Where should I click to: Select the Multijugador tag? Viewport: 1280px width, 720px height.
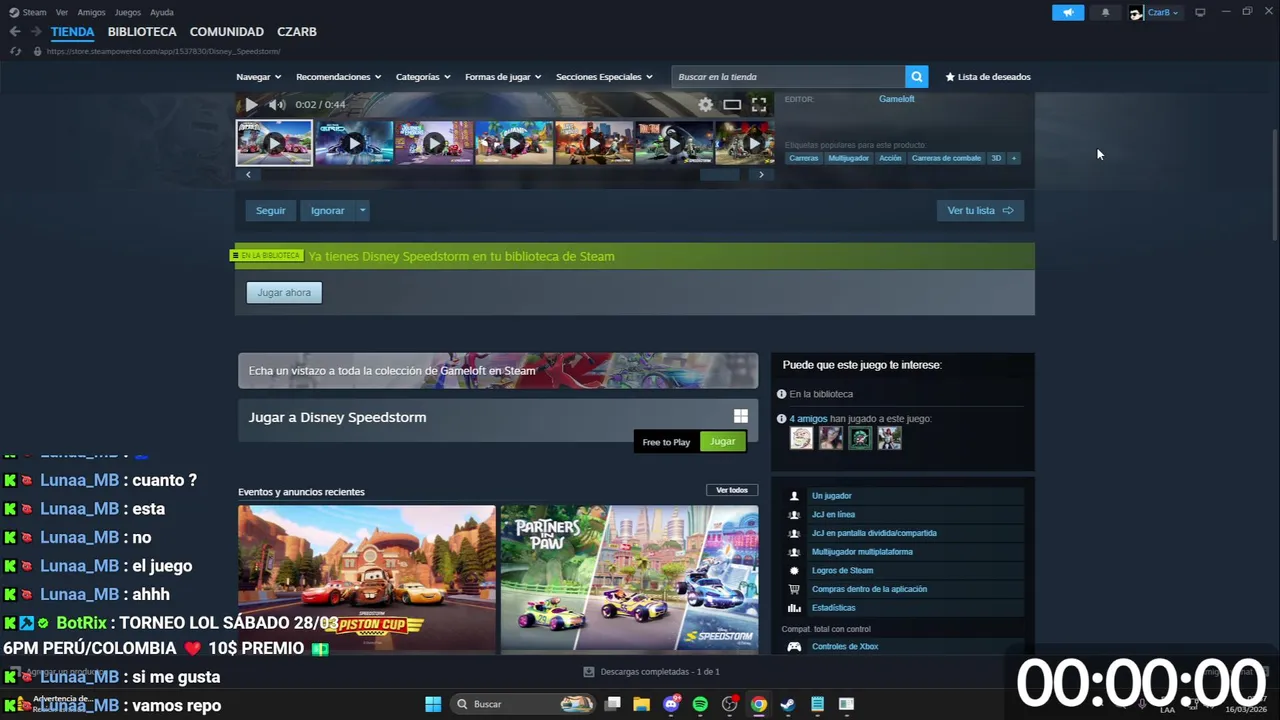848,158
